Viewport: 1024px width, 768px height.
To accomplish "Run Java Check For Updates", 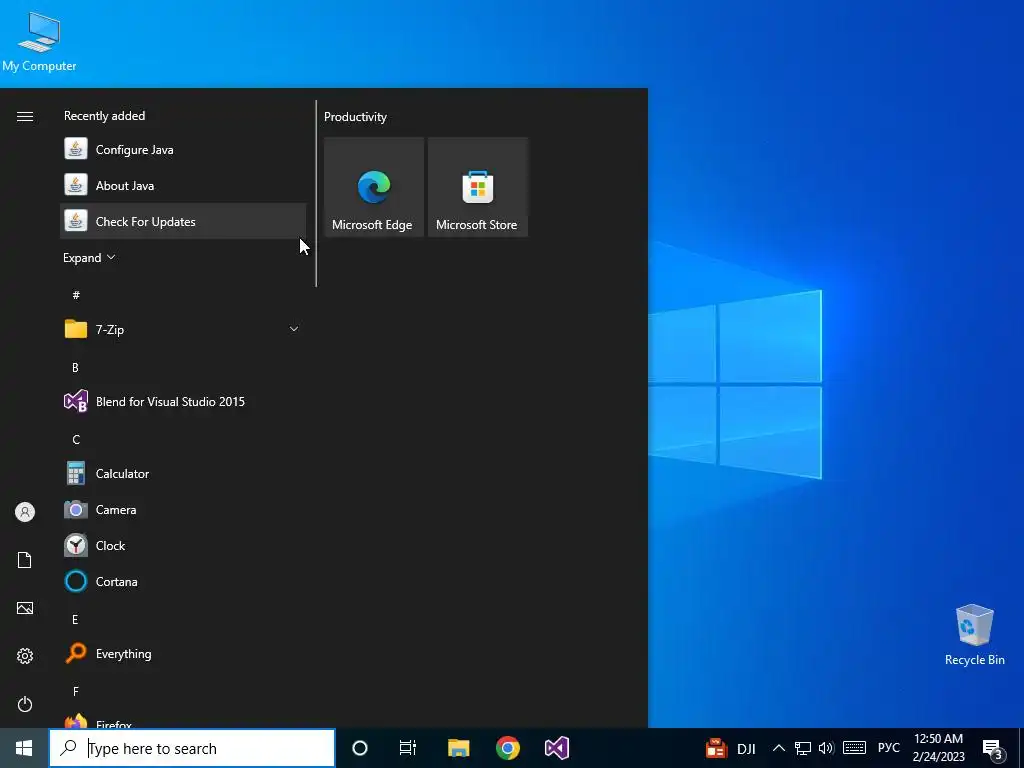I will (183, 221).
